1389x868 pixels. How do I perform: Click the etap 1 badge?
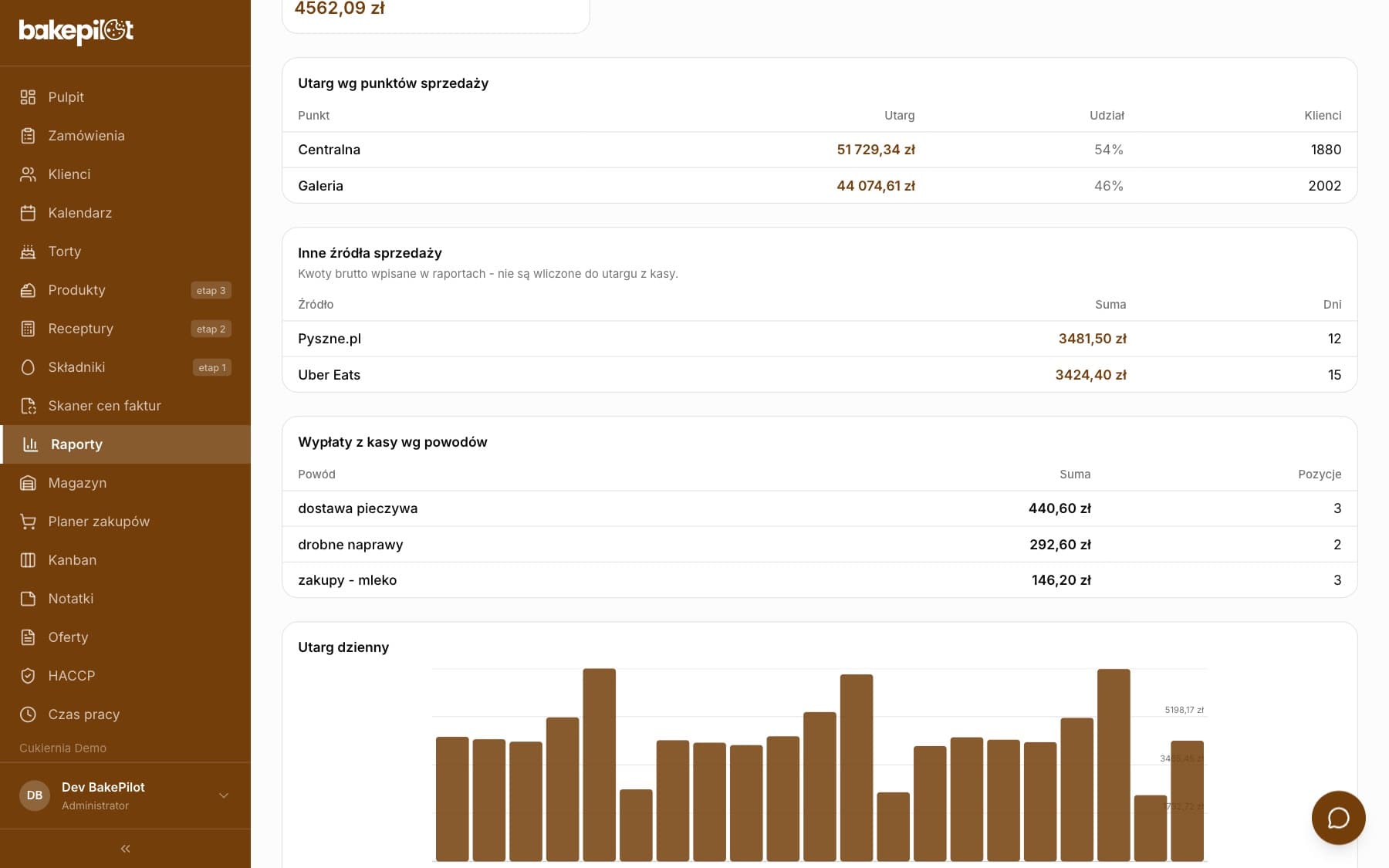click(x=211, y=367)
